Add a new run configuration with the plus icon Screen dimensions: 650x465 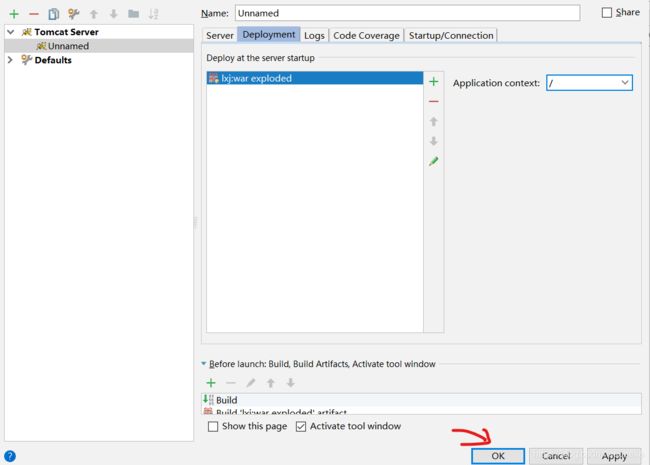(x=14, y=14)
